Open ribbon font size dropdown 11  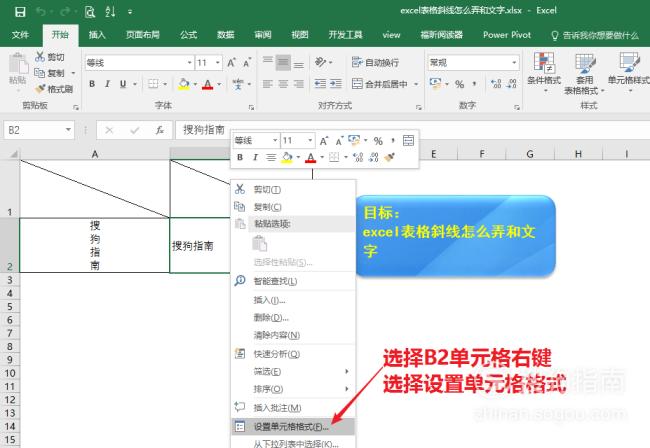218,63
